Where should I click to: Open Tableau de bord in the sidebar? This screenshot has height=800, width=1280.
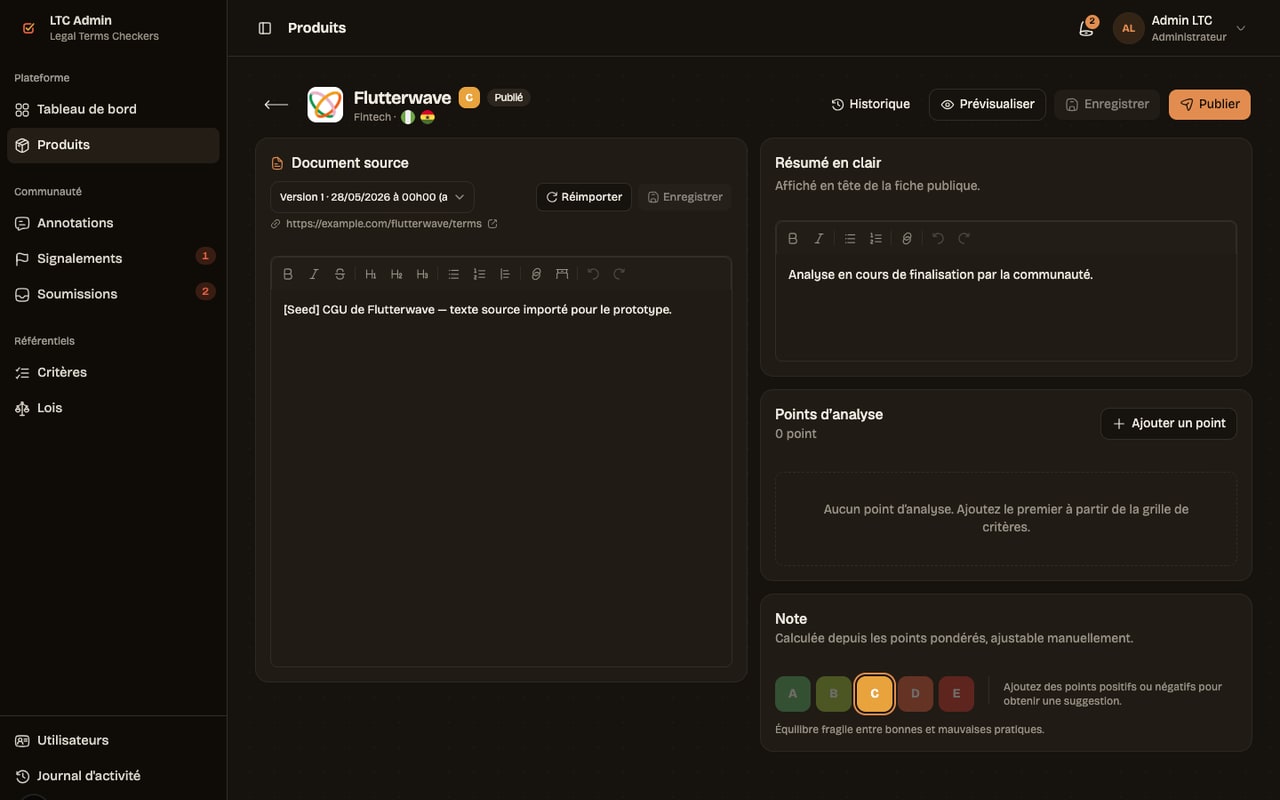coord(113,109)
